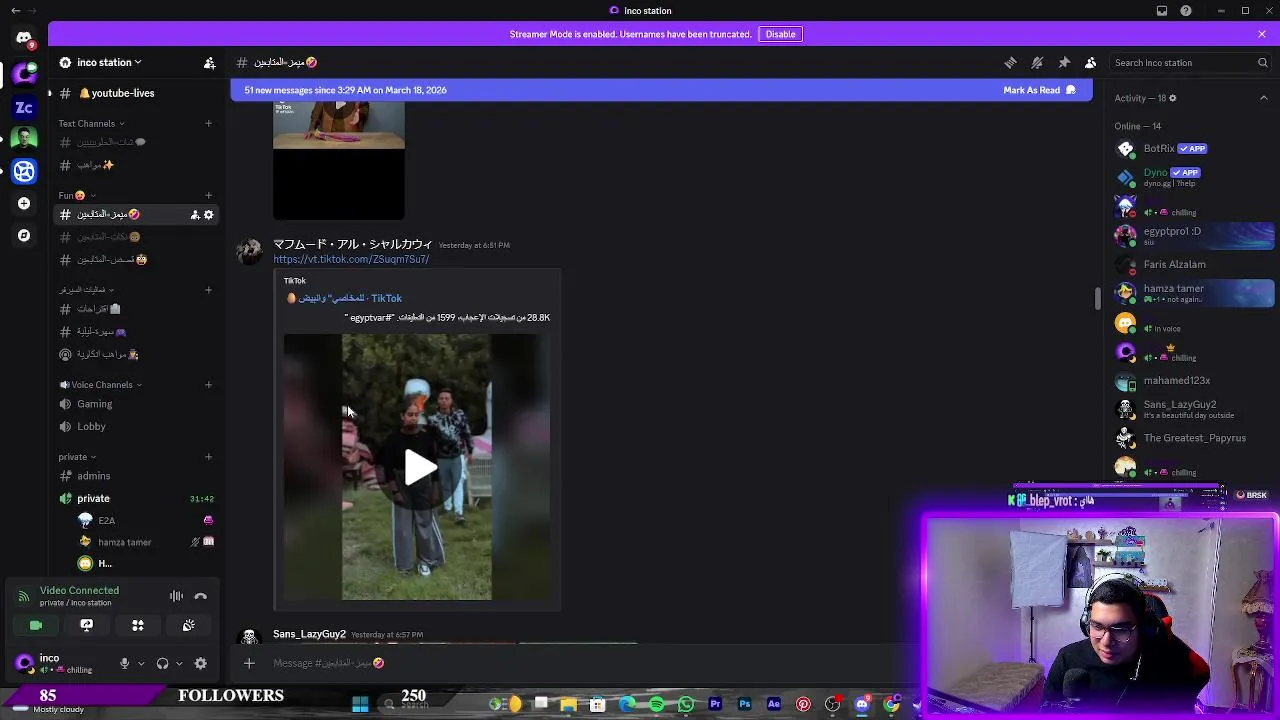Open User Settings gear icon
This screenshot has width=1280, height=720.
(200, 663)
